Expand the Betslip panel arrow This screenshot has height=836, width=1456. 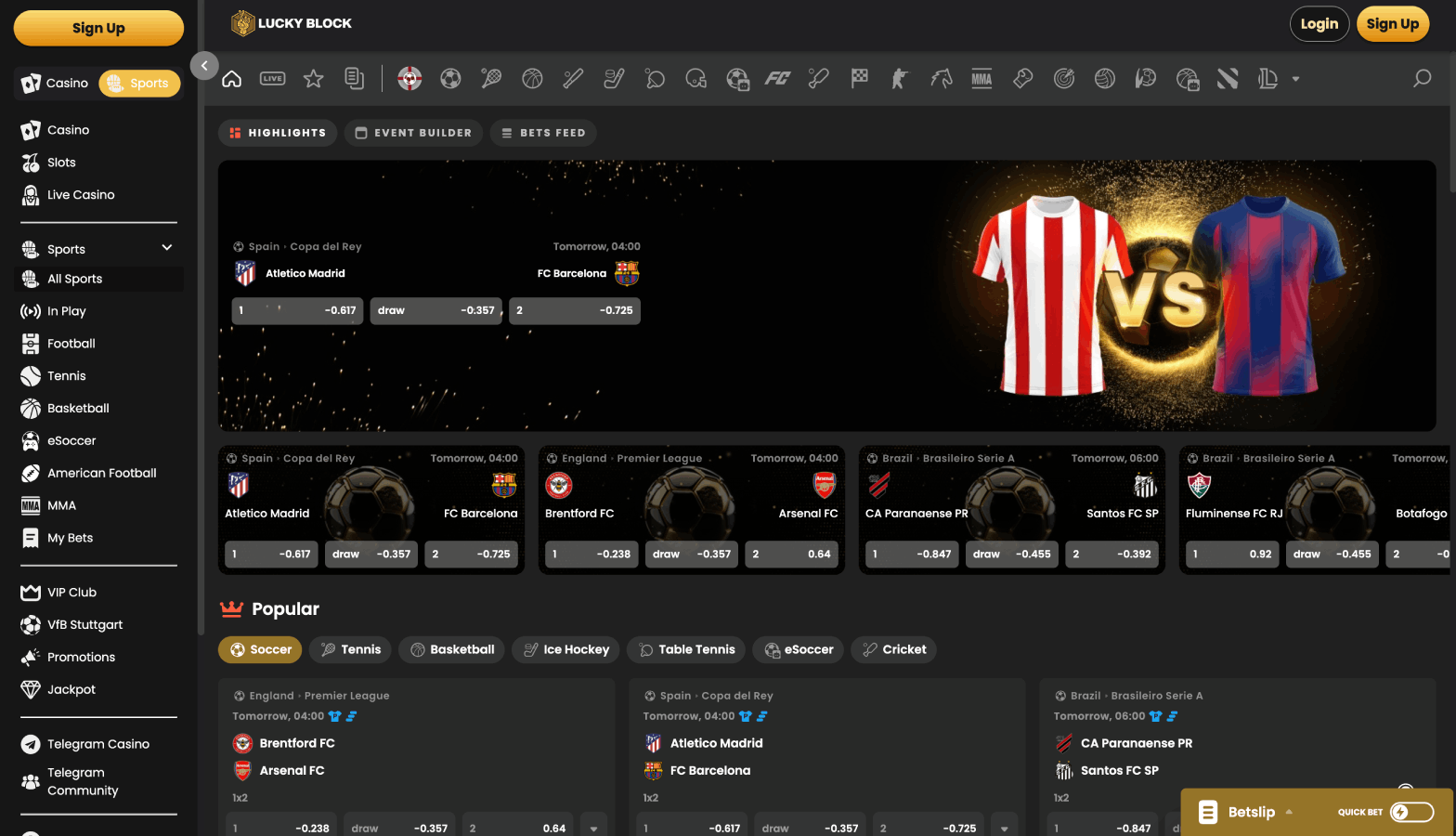coord(1289,812)
